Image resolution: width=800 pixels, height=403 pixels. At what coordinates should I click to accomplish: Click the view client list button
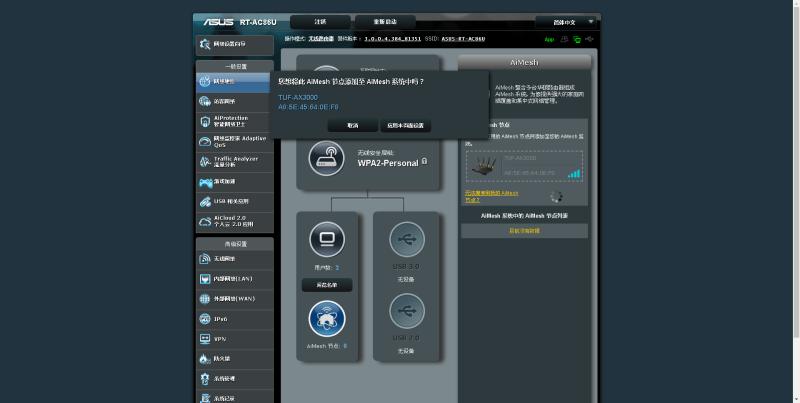point(327,285)
